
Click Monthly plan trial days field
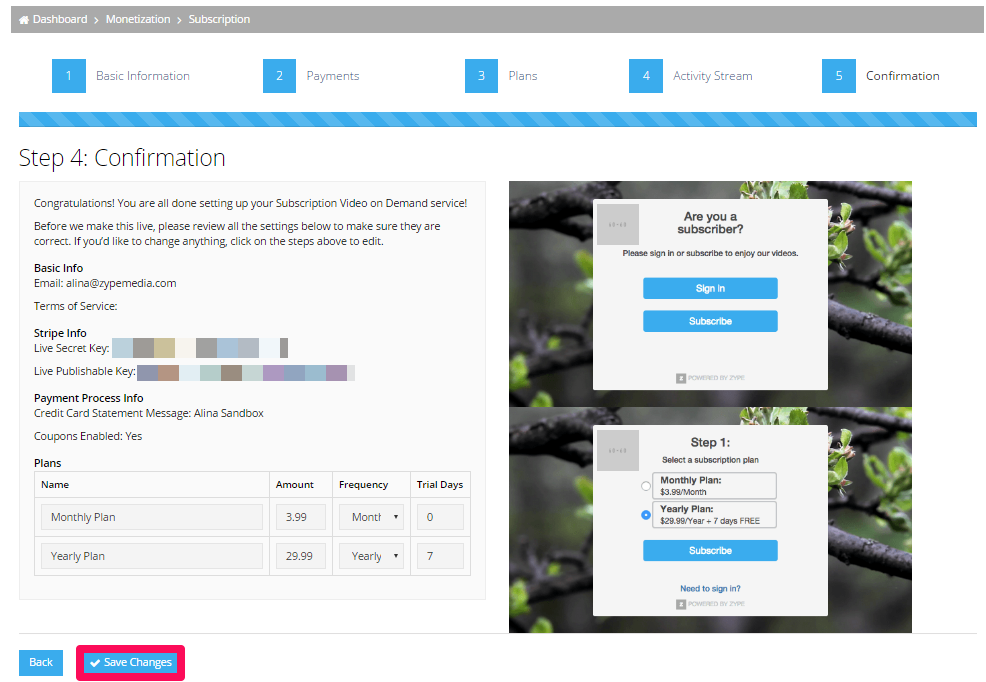(x=440, y=517)
